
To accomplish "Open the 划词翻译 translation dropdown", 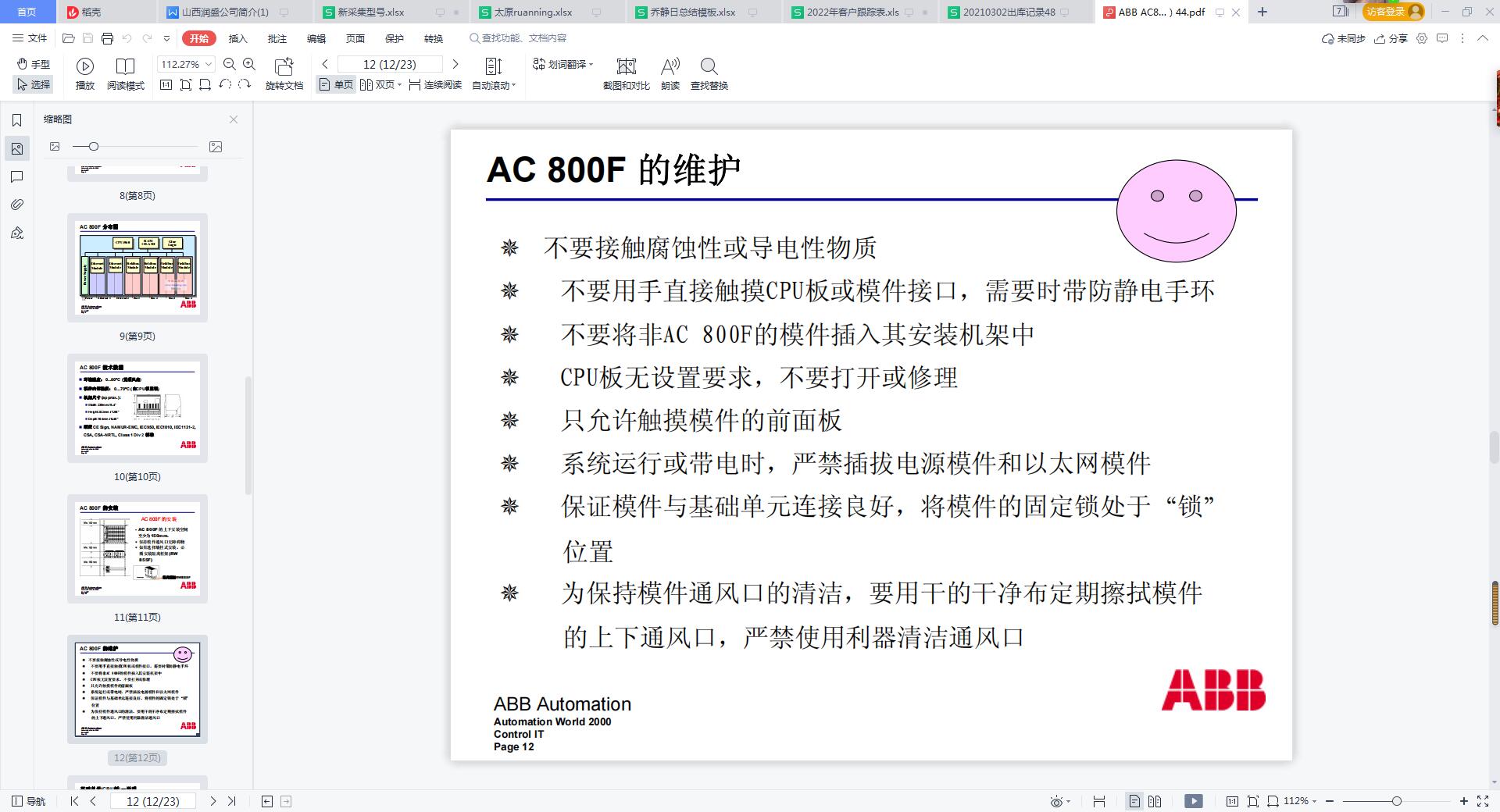I will (x=563, y=64).
